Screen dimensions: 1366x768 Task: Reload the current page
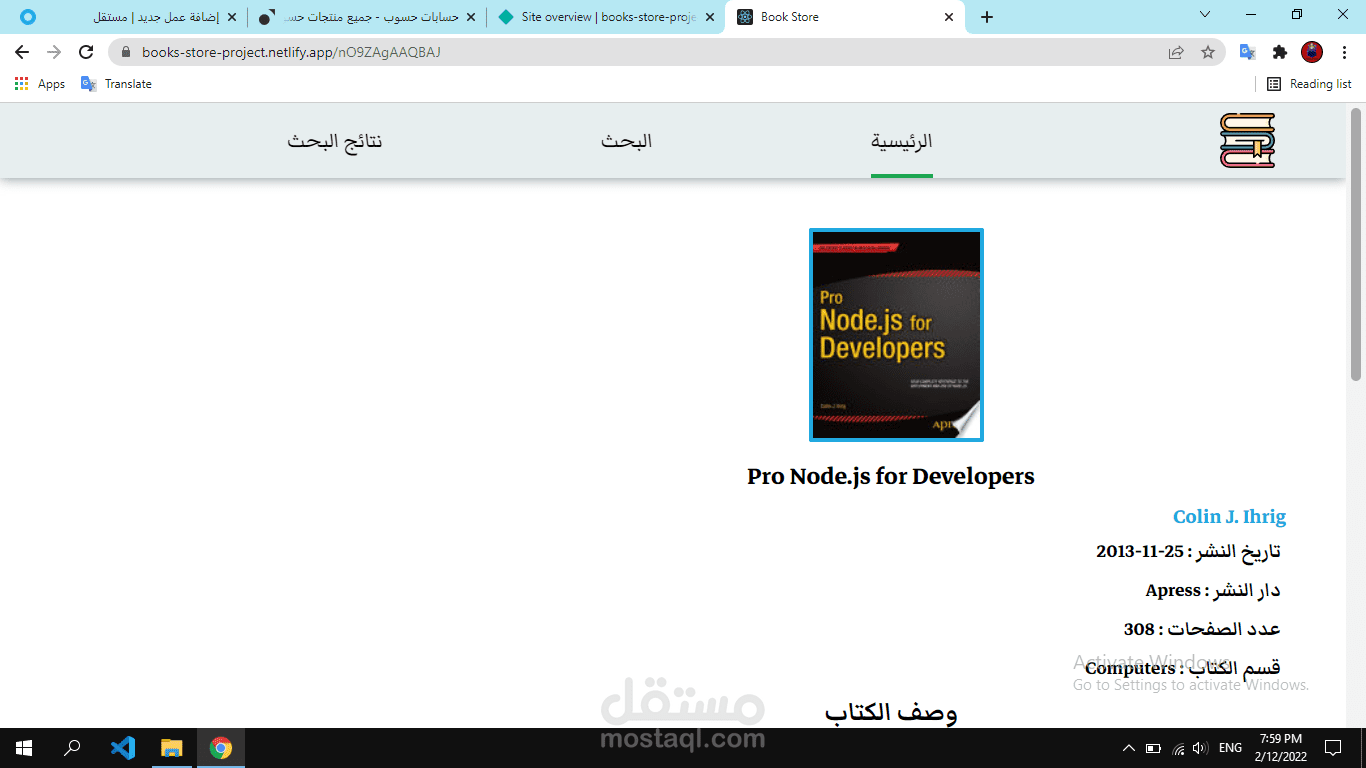click(x=86, y=52)
